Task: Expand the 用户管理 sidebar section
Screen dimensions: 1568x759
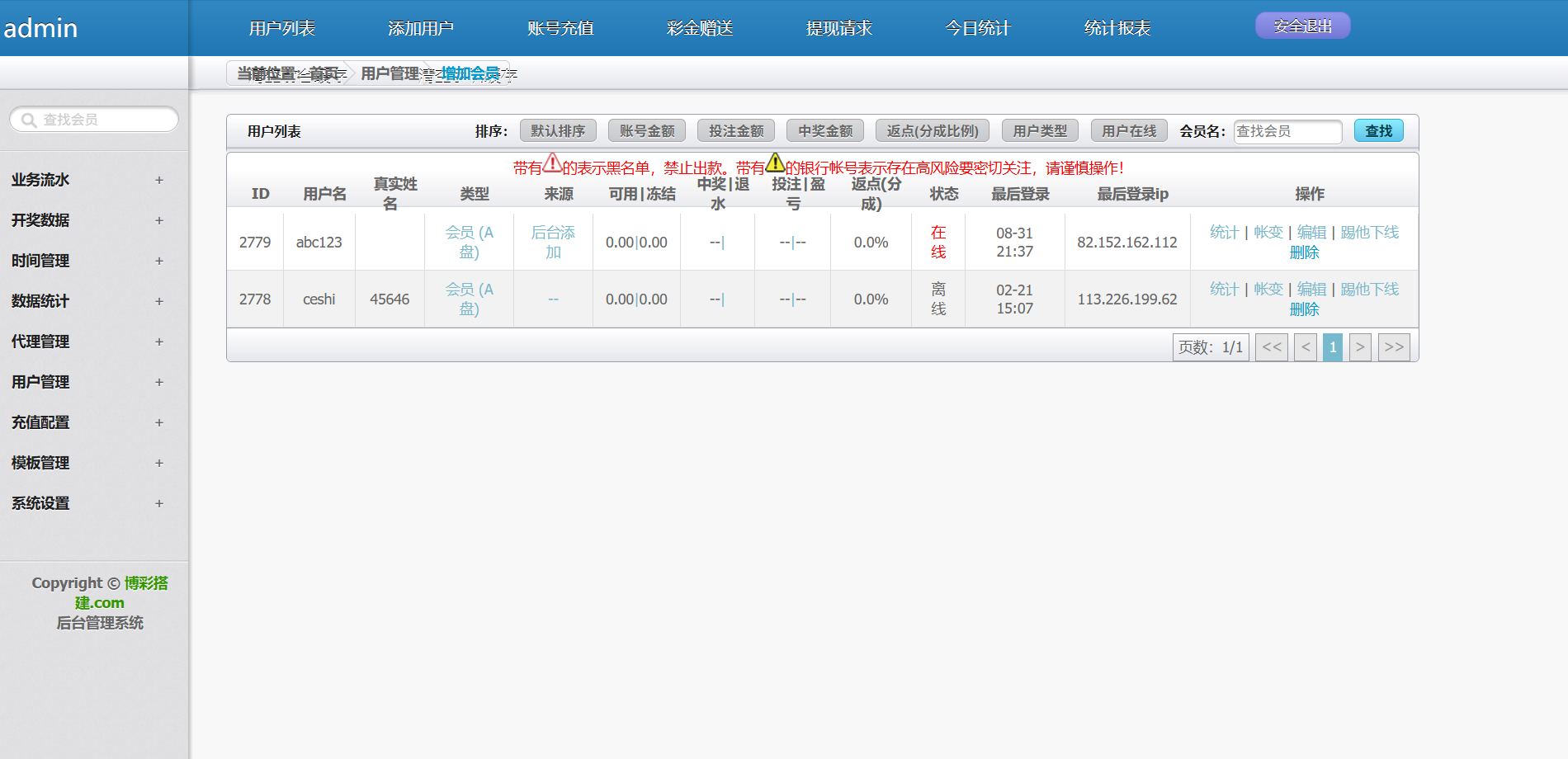Action: [159, 382]
